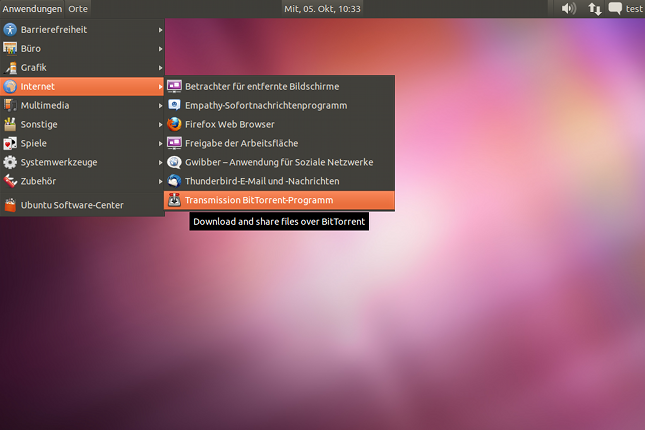Image resolution: width=645 pixels, height=430 pixels.
Task: Open Betrachter für entfernte Bildschirme entry
Action: click(279, 86)
